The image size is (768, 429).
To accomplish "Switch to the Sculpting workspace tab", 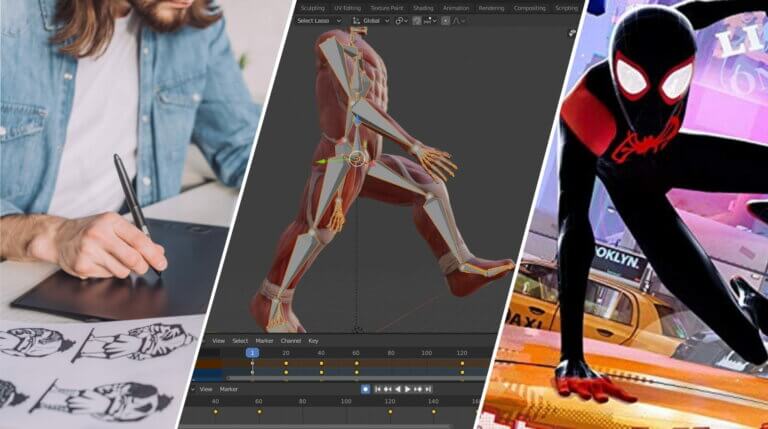I will [x=312, y=8].
